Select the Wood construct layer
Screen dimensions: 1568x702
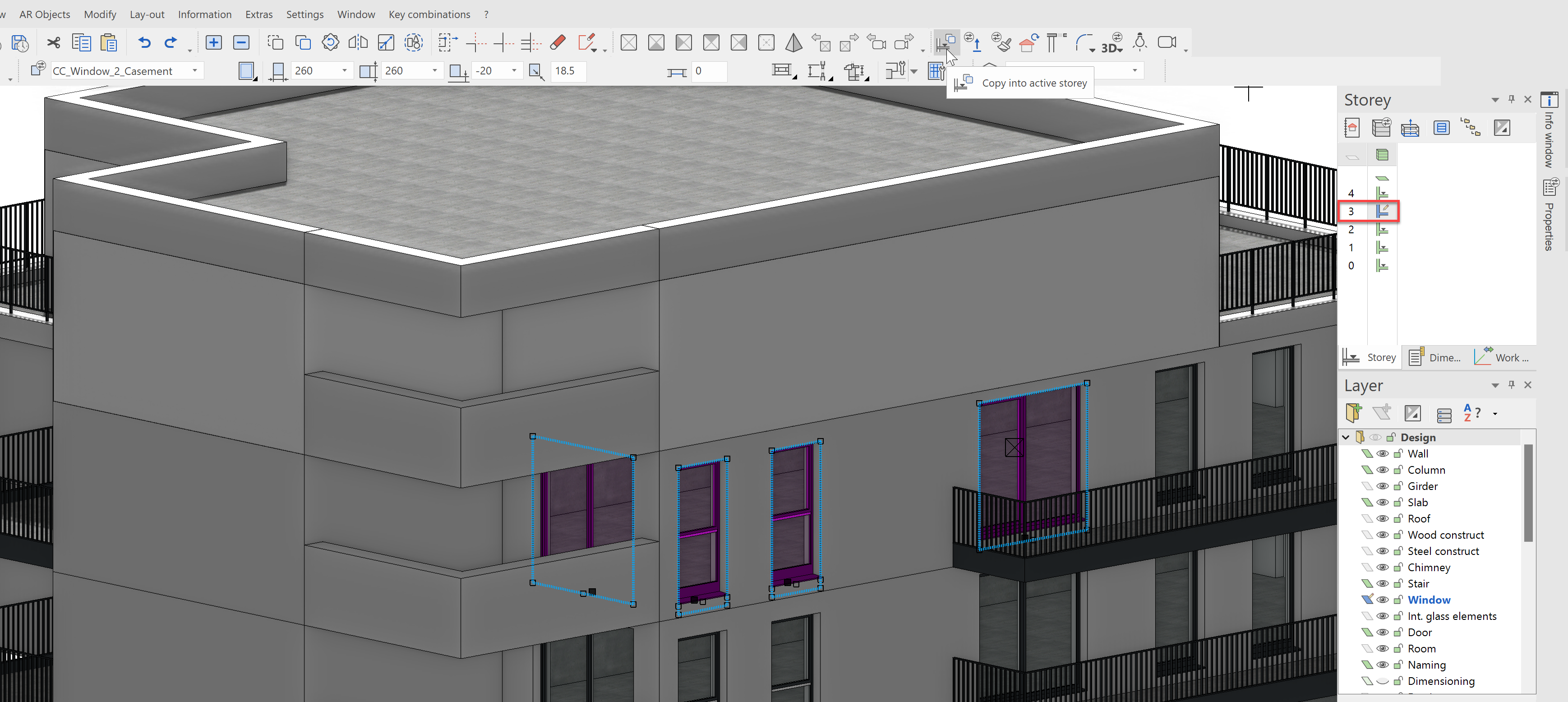(x=1446, y=535)
